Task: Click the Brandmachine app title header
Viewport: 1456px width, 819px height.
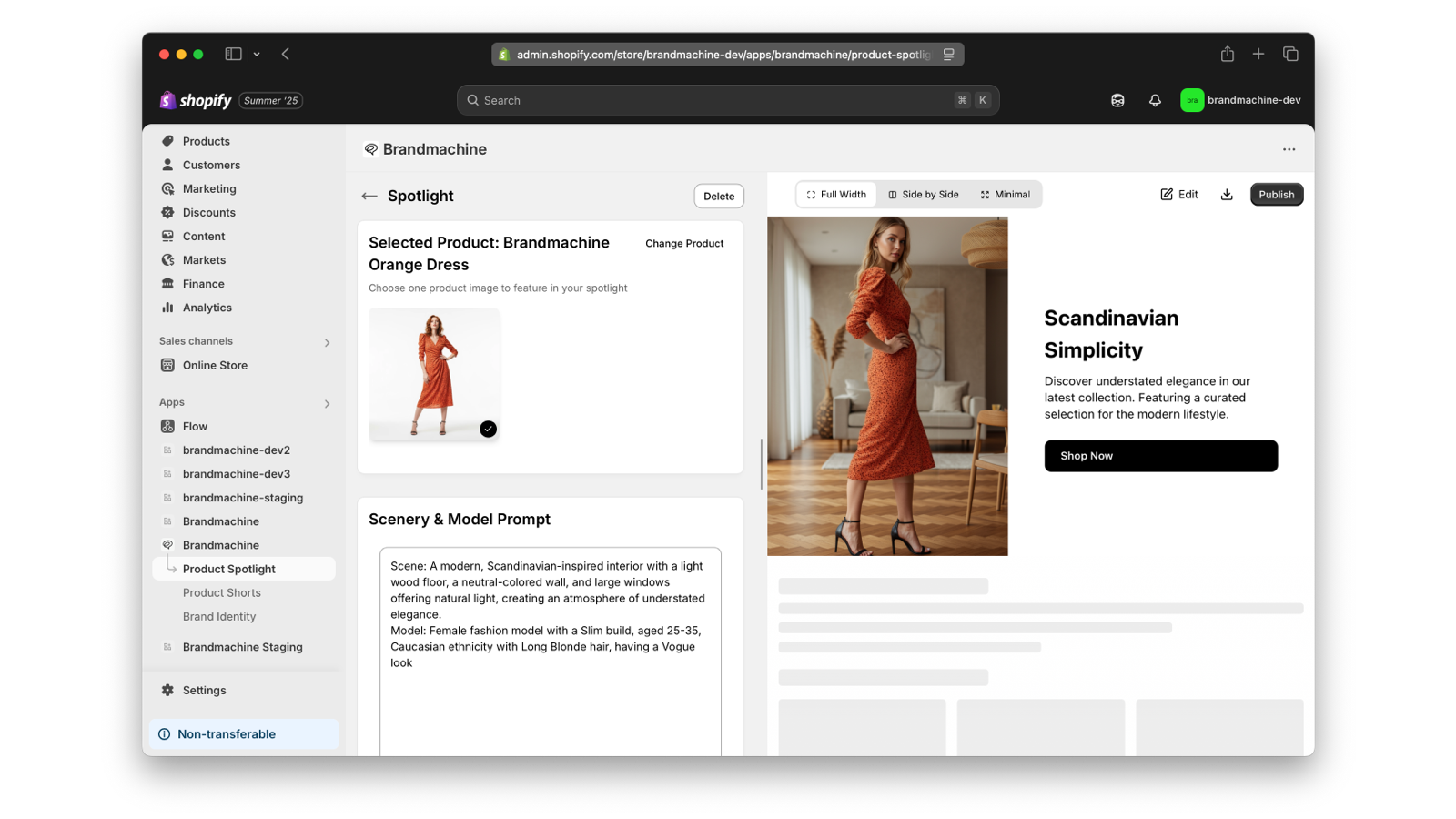Action: coord(434,149)
